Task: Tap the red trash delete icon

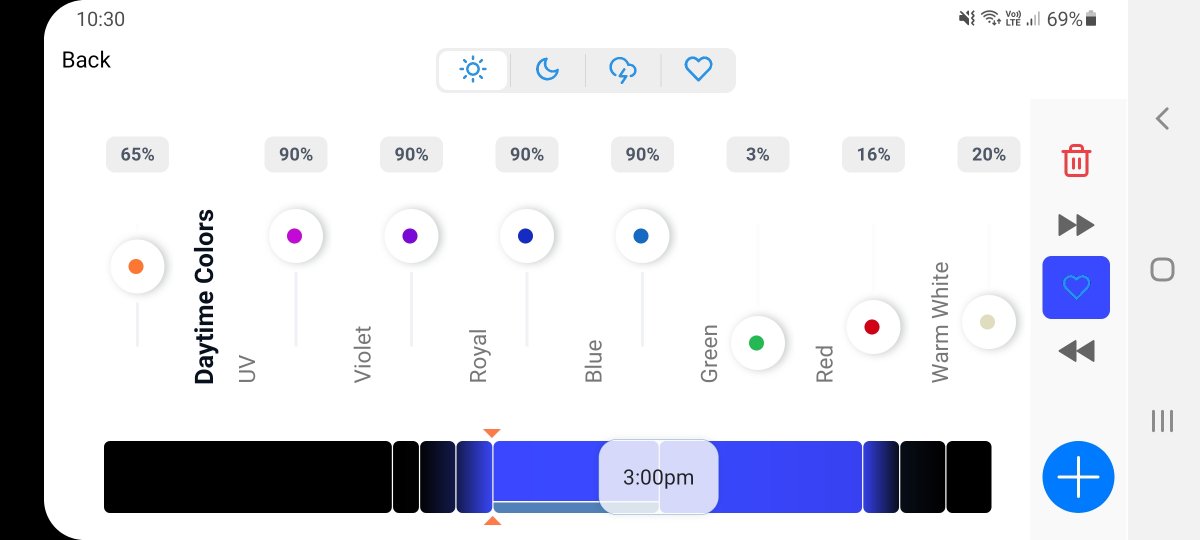Action: (1076, 160)
